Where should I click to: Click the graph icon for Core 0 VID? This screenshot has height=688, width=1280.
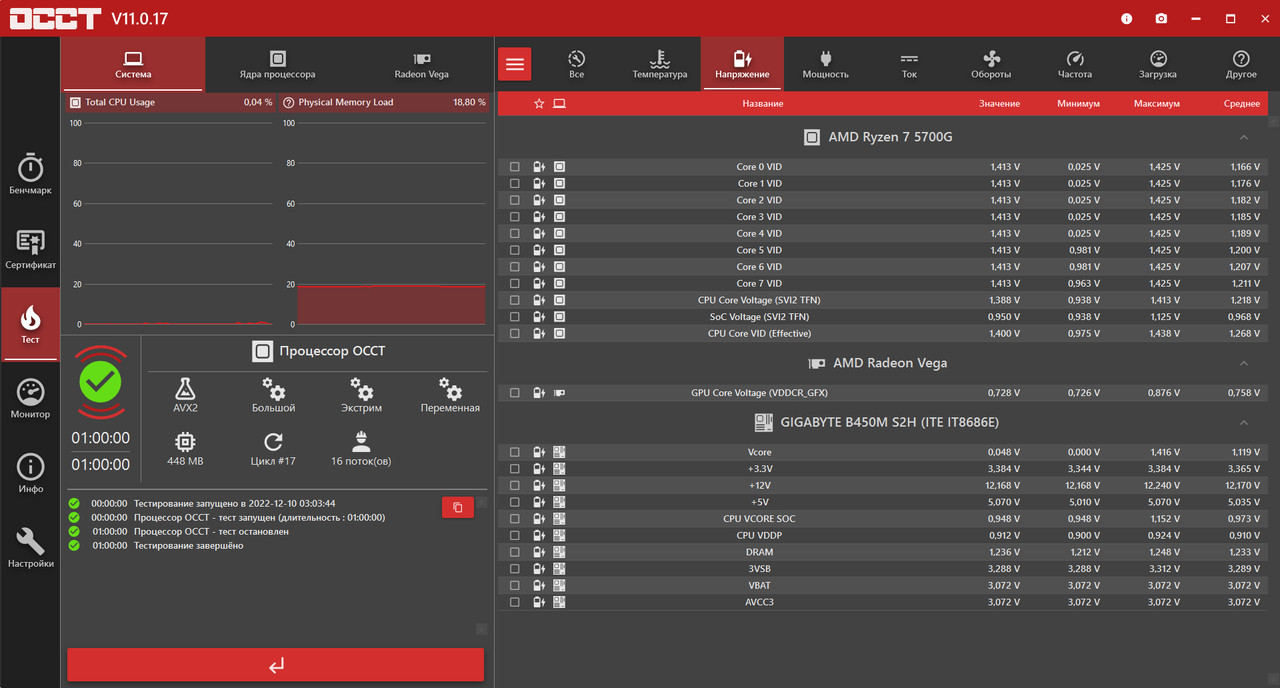539,167
